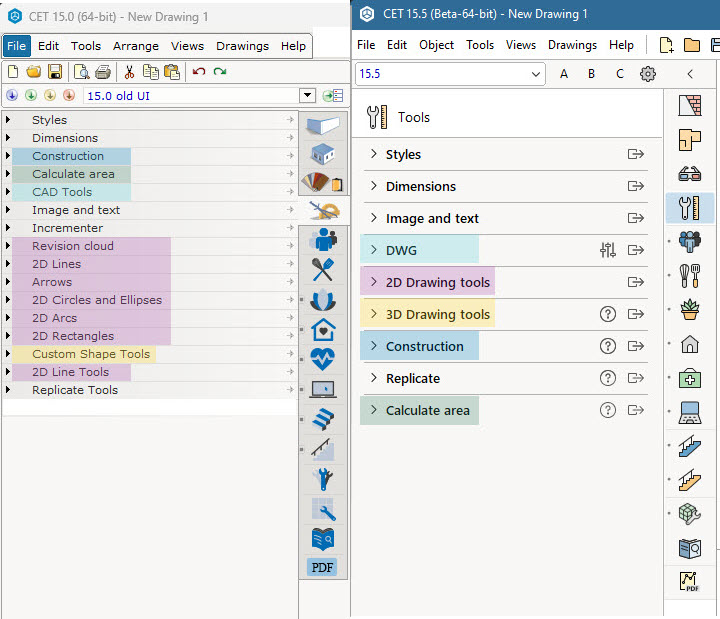This screenshot has width=720, height=619.
Task: Click first blue down-arrow circle in CET 15.0
Action: point(12,95)
